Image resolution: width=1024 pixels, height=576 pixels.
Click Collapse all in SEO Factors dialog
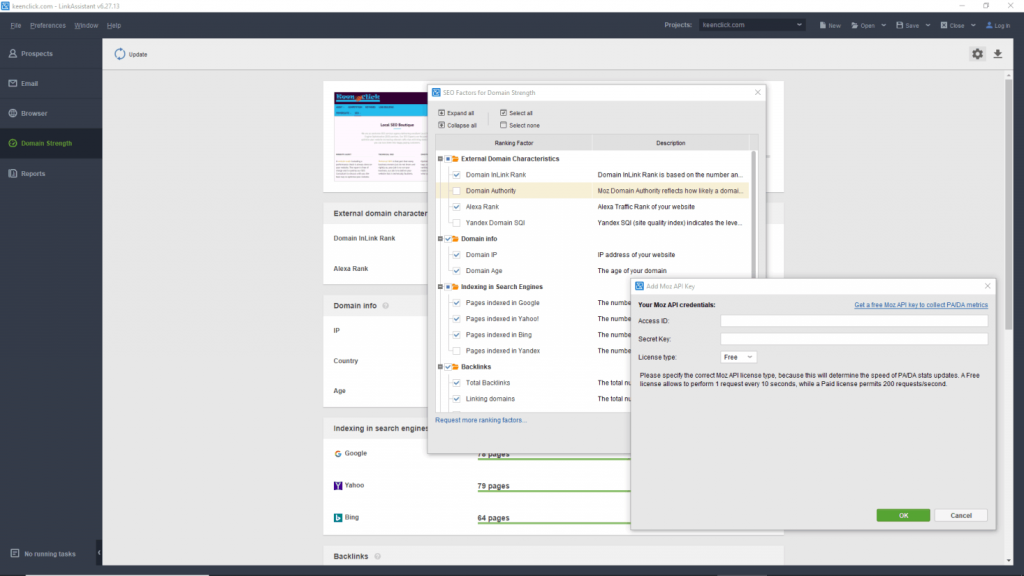(x=458, y=125)
